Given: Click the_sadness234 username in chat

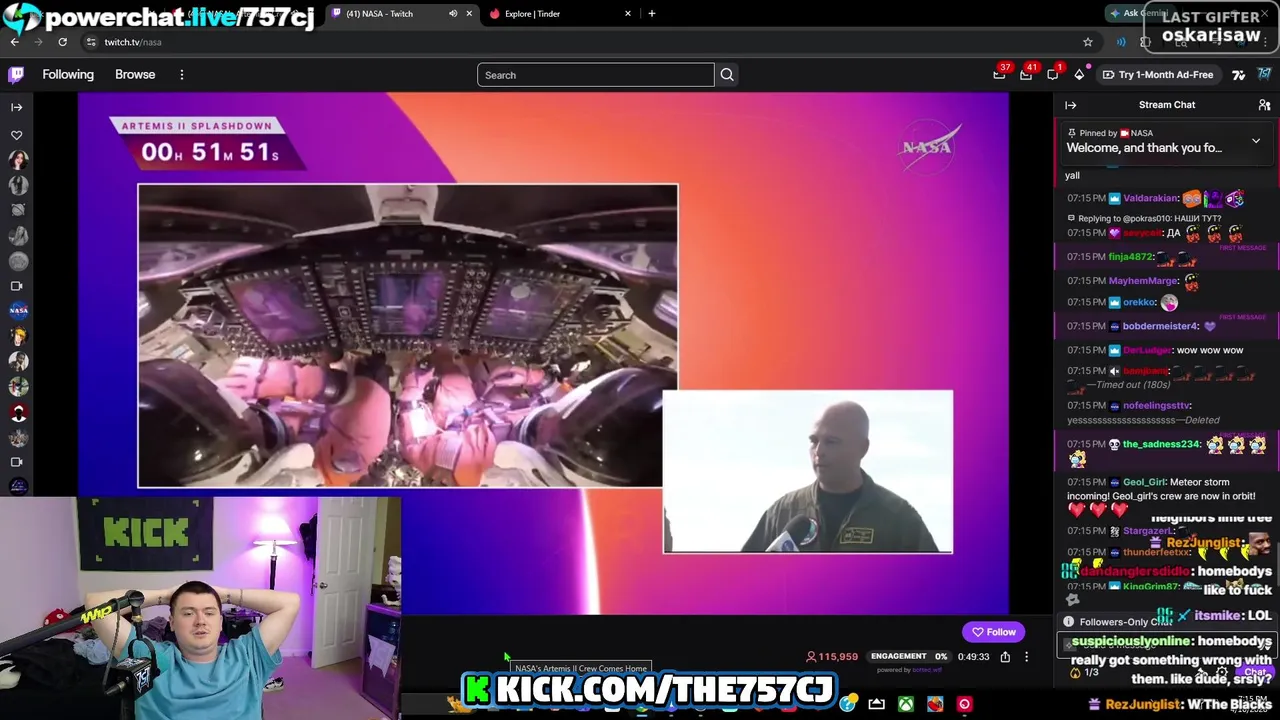Looking at the screenshot, I should click(1161, 444).
